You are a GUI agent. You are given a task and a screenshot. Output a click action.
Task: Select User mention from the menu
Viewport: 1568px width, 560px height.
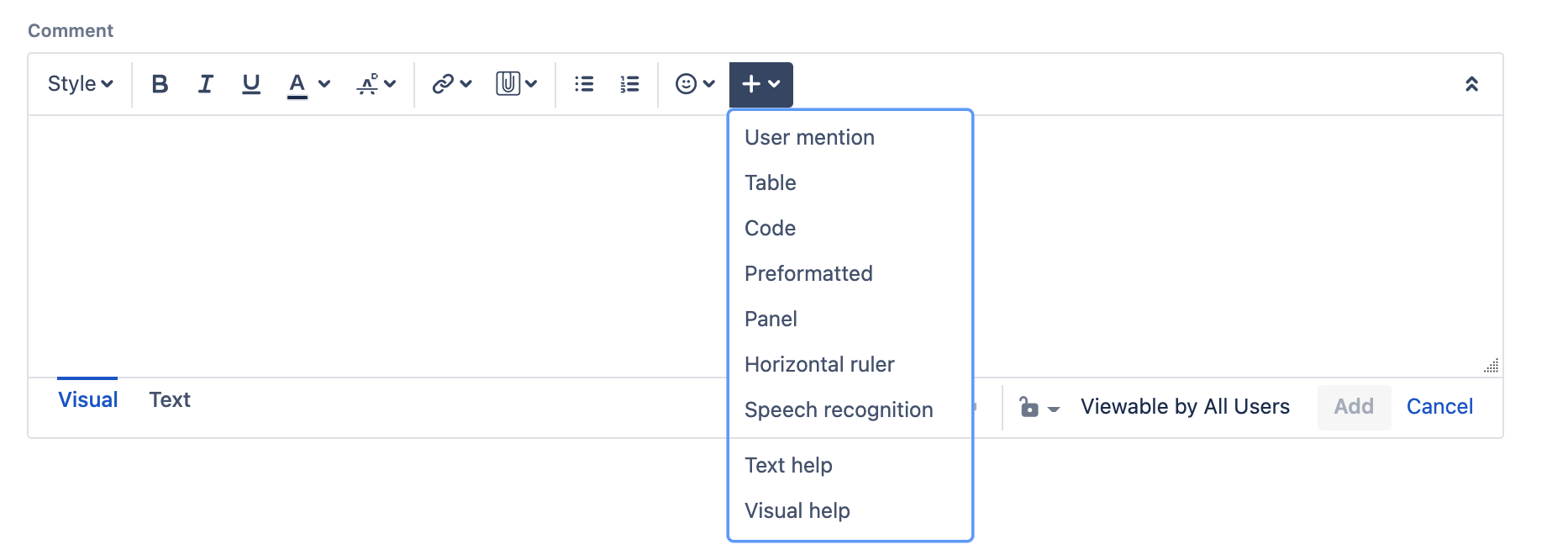850,137
